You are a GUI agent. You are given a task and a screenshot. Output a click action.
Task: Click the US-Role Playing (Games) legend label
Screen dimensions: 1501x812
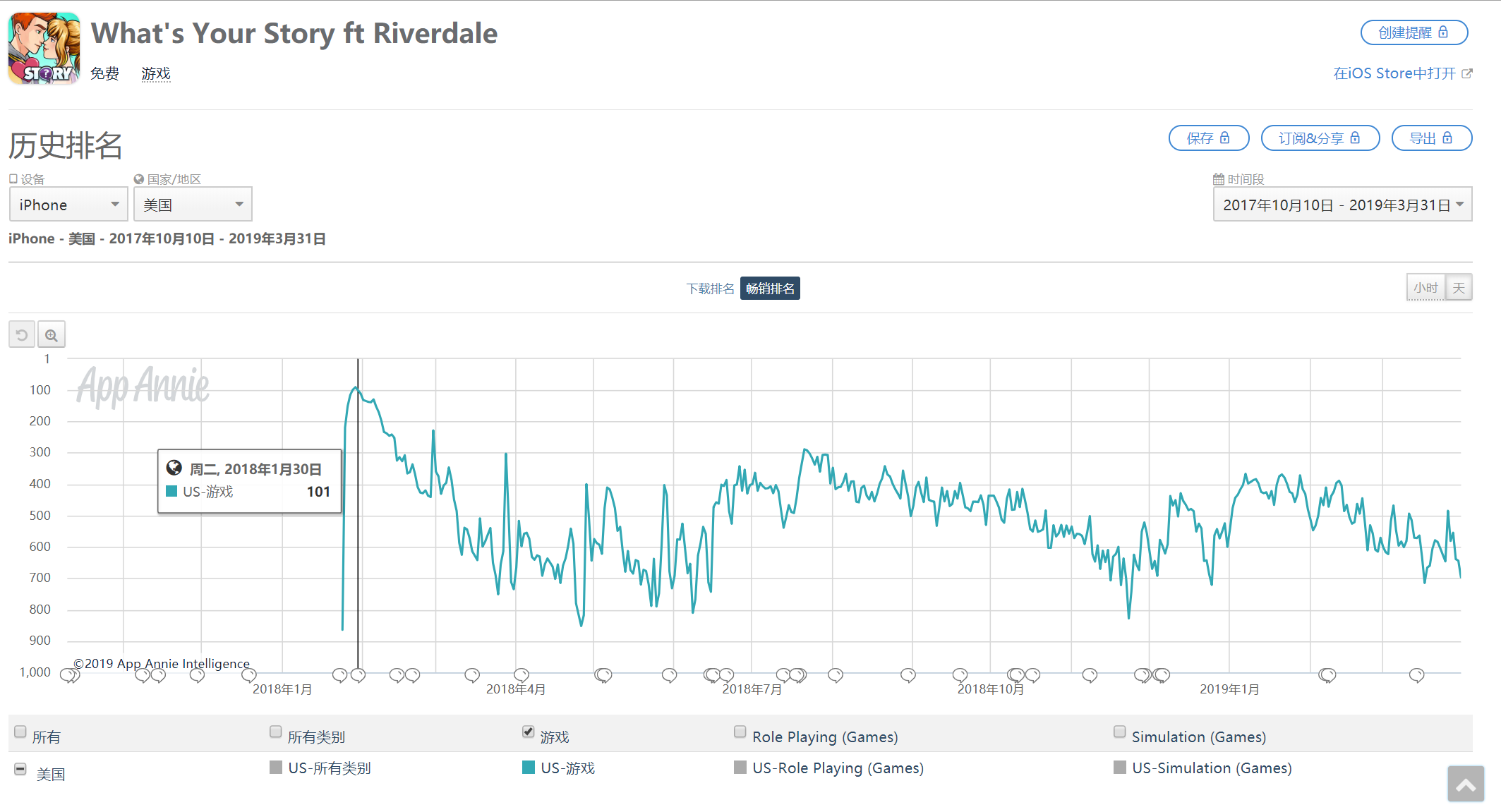point(838,768)
